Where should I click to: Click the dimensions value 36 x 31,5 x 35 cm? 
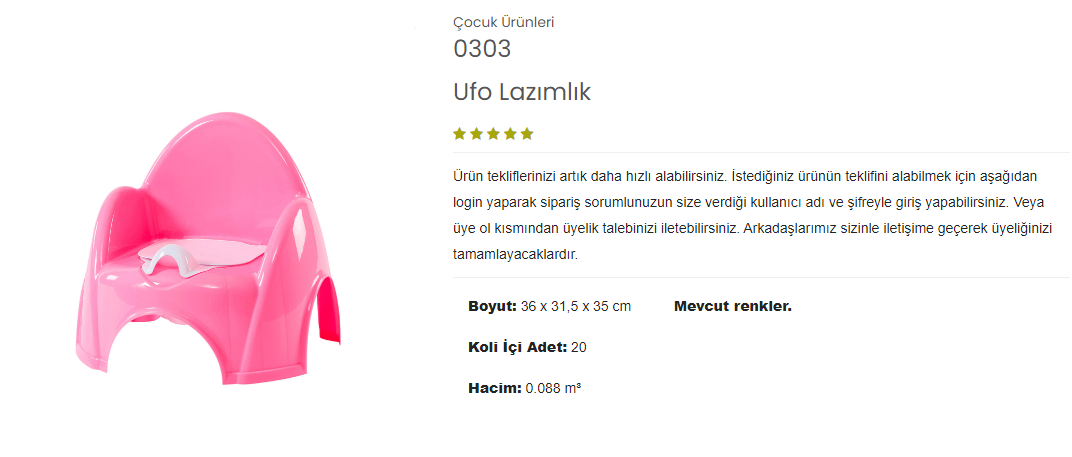coord(576,306)
